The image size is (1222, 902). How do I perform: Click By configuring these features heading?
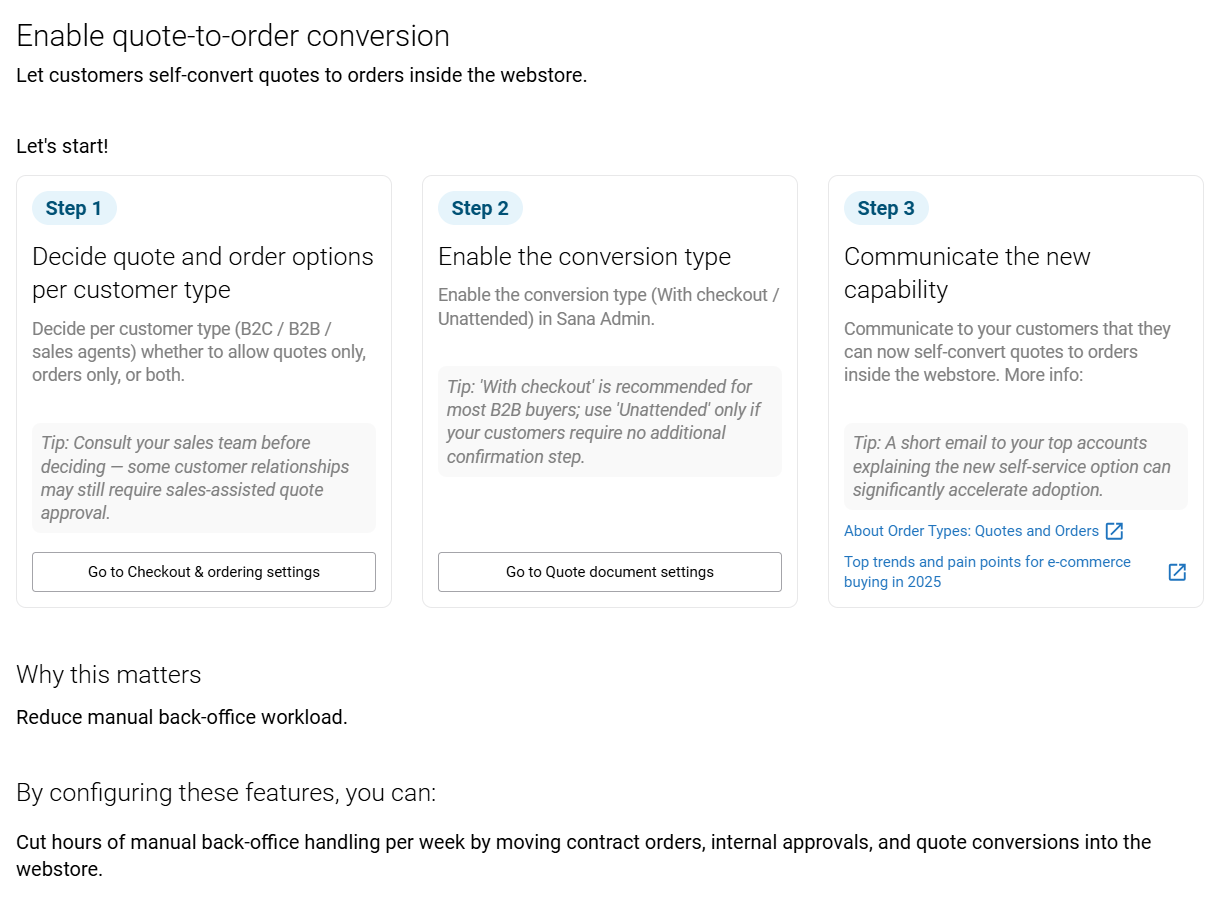coord(226,793)
